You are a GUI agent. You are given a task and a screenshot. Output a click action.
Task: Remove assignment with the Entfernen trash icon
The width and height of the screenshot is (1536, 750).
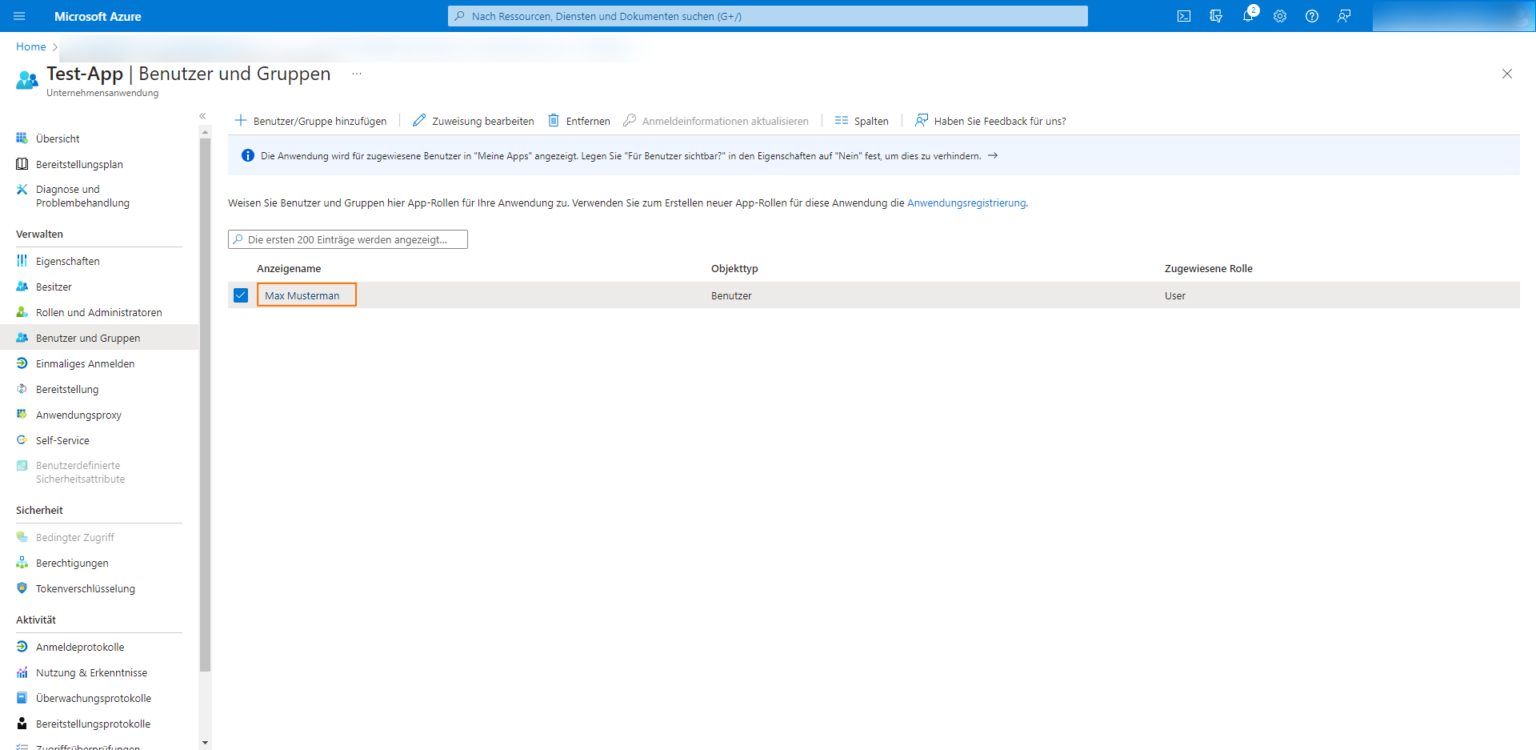coord(578,120)
